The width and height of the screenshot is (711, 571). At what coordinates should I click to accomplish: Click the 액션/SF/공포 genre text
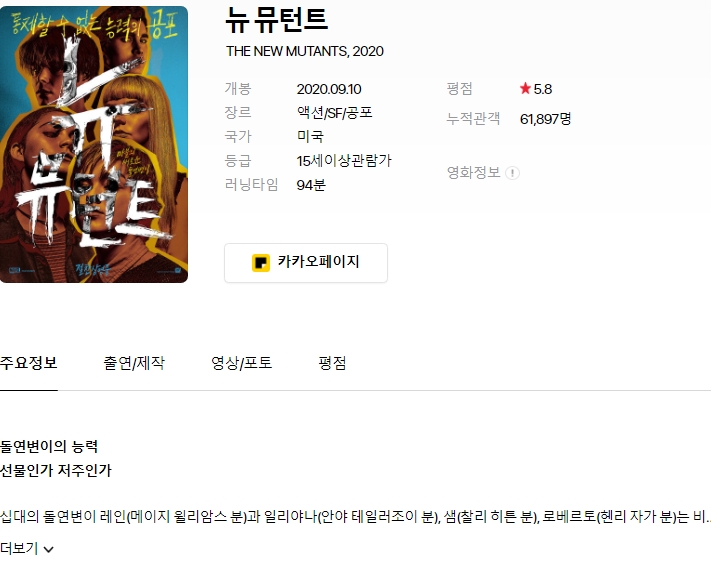click(x=335, y=112)
